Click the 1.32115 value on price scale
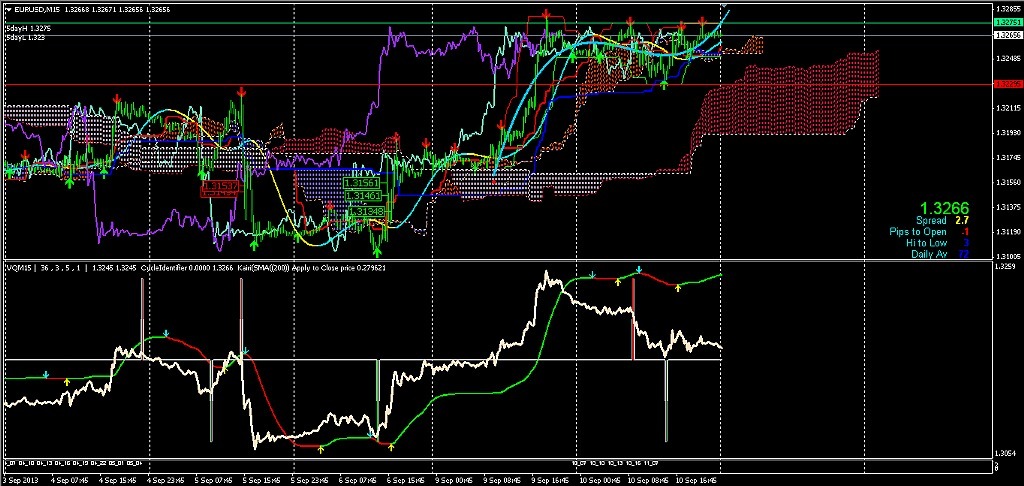This screenshot has width=1024, height=486. point(1007,108)
